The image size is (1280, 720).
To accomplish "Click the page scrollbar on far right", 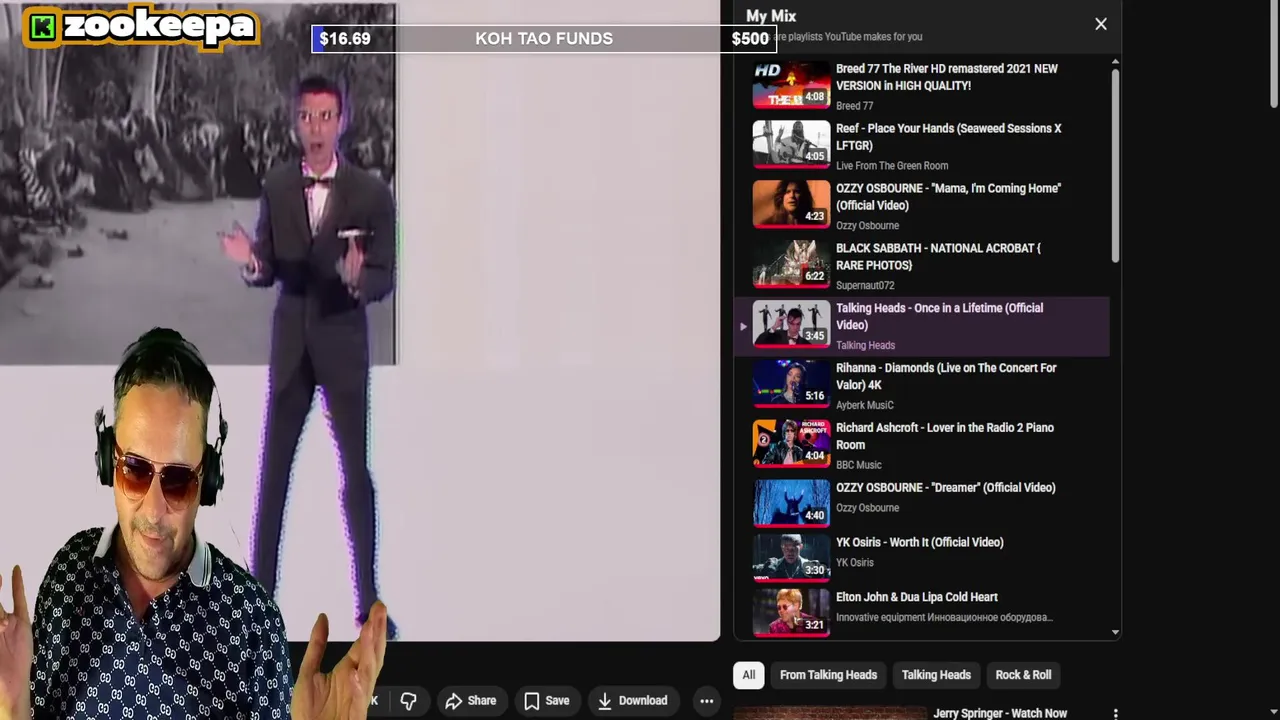I will click(1274, 55).
